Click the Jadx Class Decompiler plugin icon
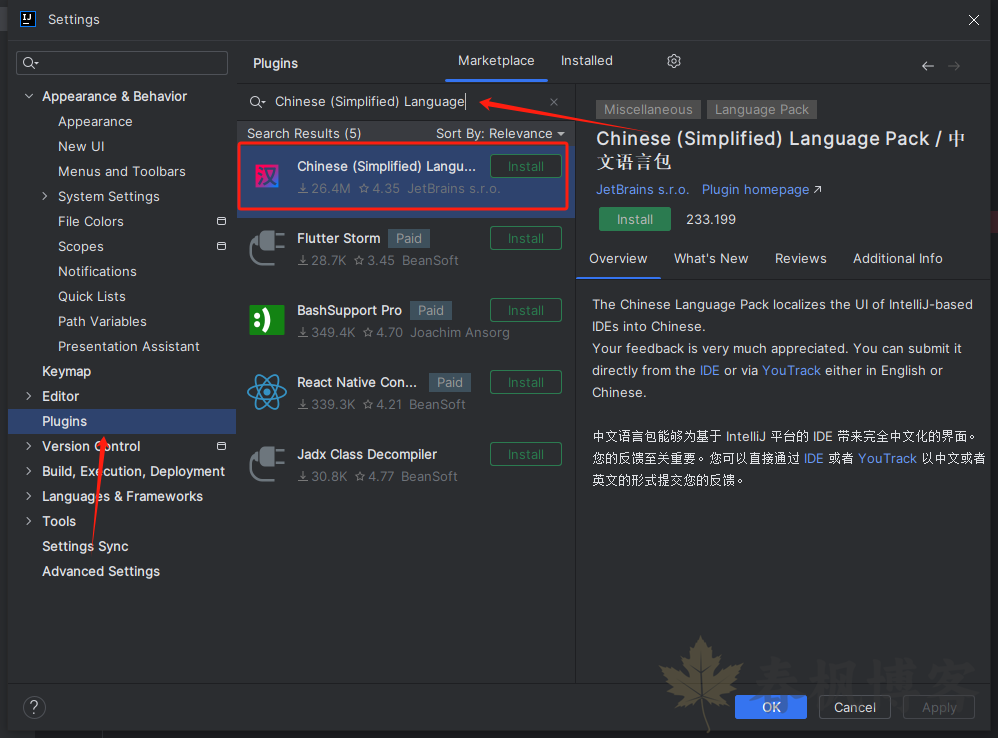The width and height of the screenshot is (998, 738). click(x=267, y=464)
